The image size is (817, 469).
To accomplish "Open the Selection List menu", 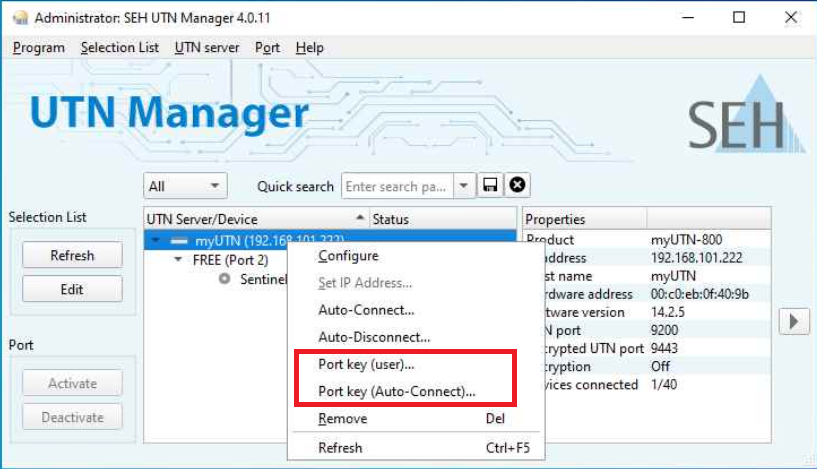I will tap(120, 48).
